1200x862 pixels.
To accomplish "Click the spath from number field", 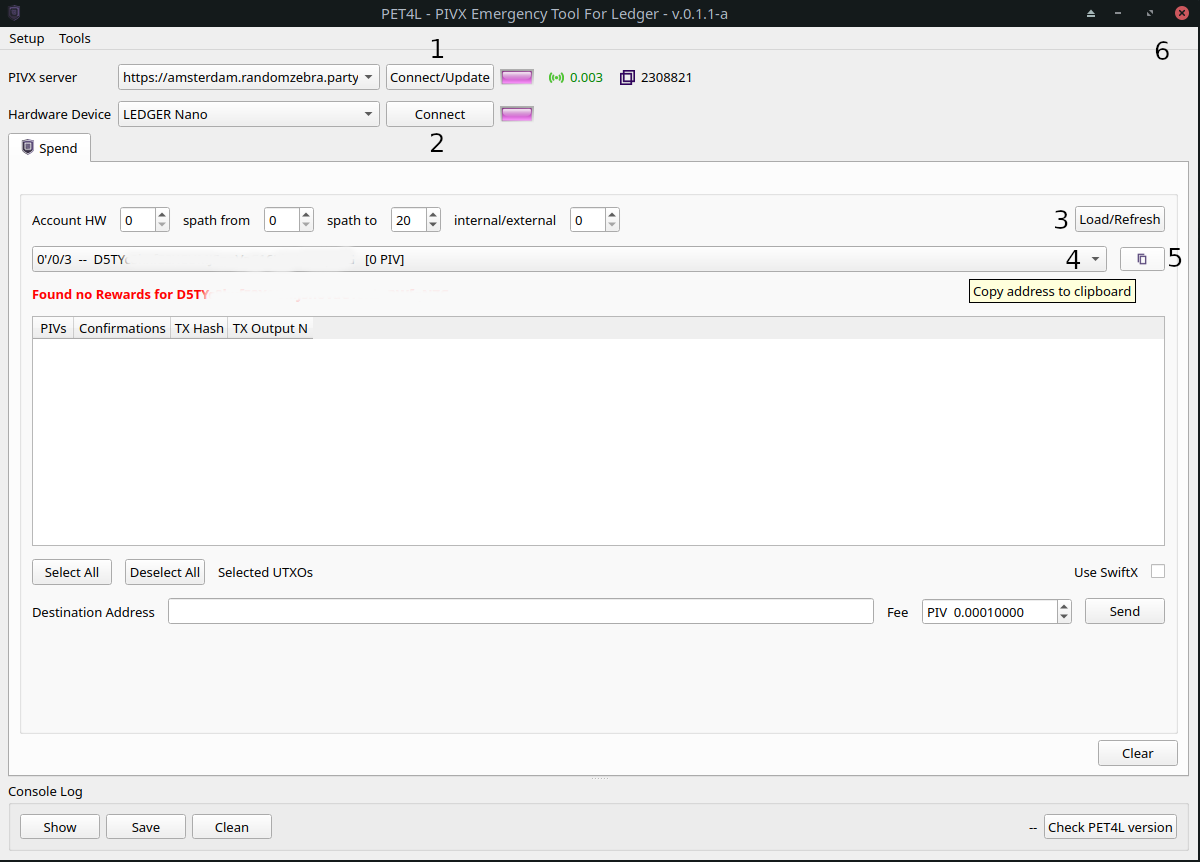I will click(x=281, y=220).
